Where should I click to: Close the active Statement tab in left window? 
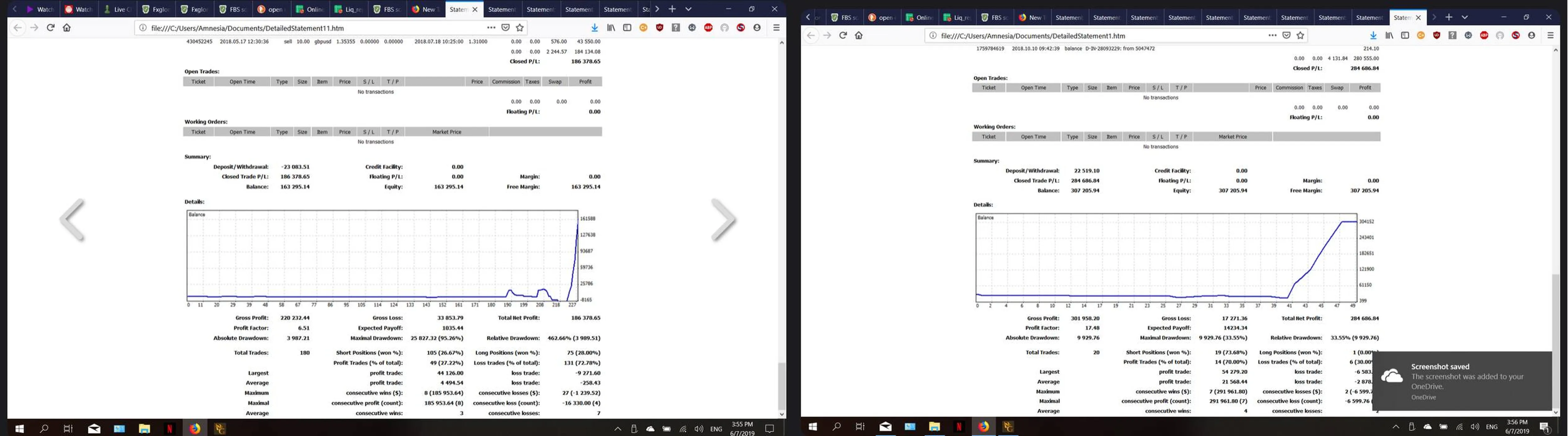475,9
